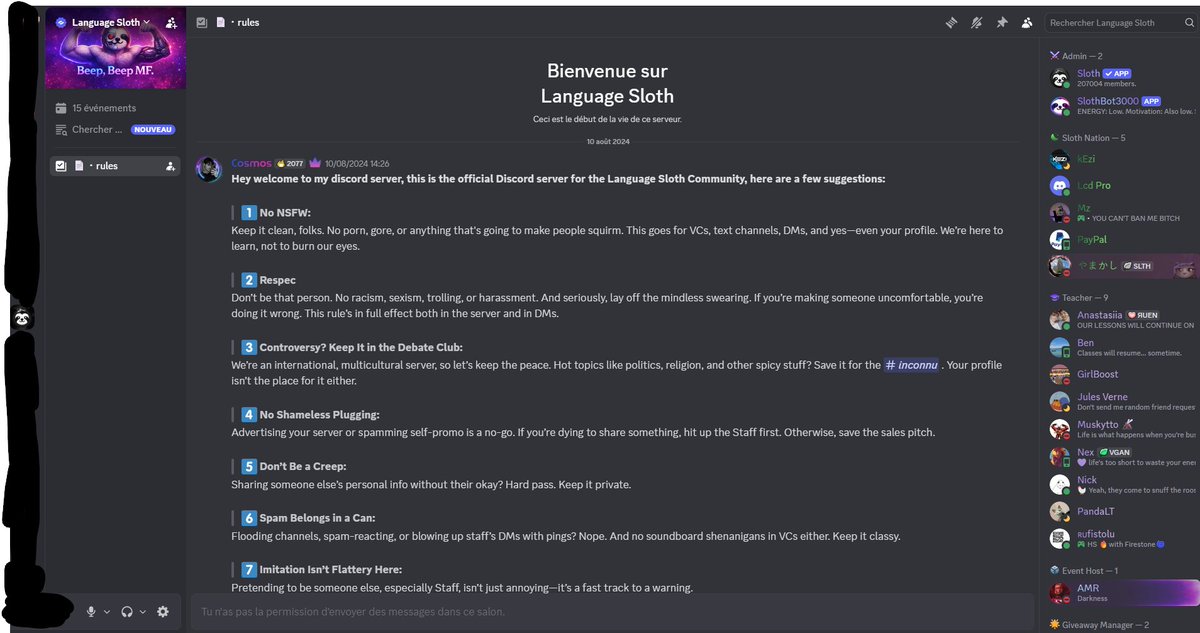Click PayPal member avatar

pyautogui.click(x=1059, y=240)
